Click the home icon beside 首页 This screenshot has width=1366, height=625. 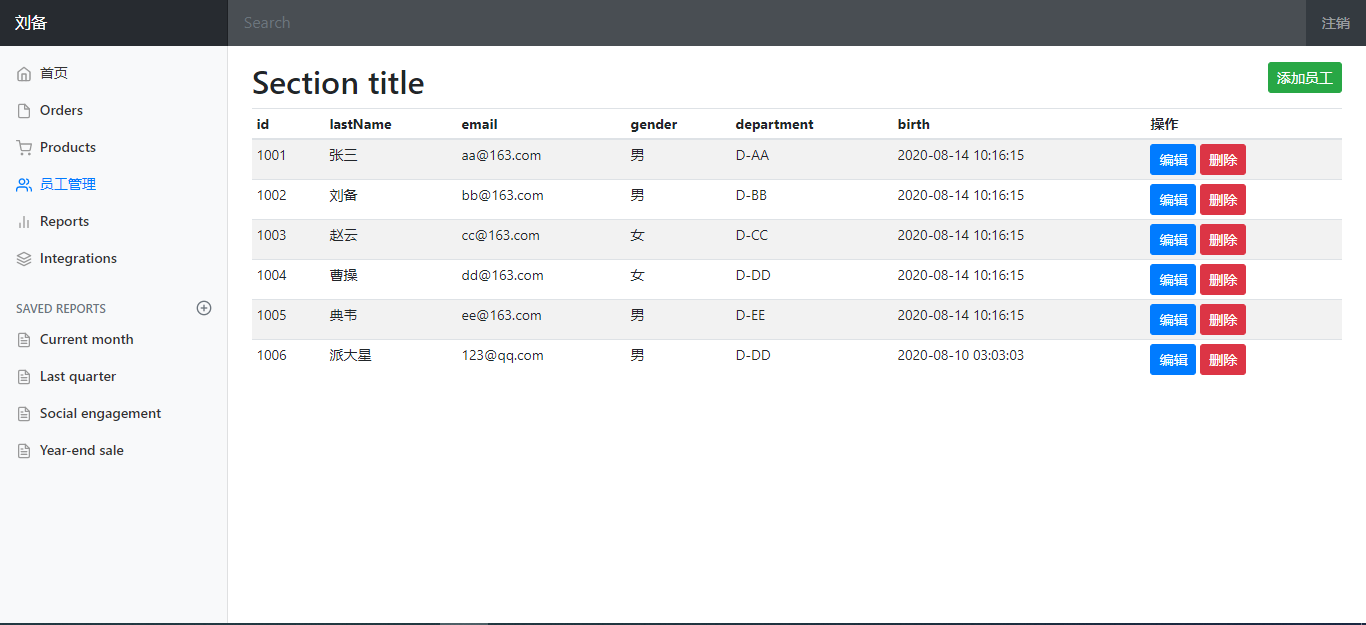tap(24, 74)
